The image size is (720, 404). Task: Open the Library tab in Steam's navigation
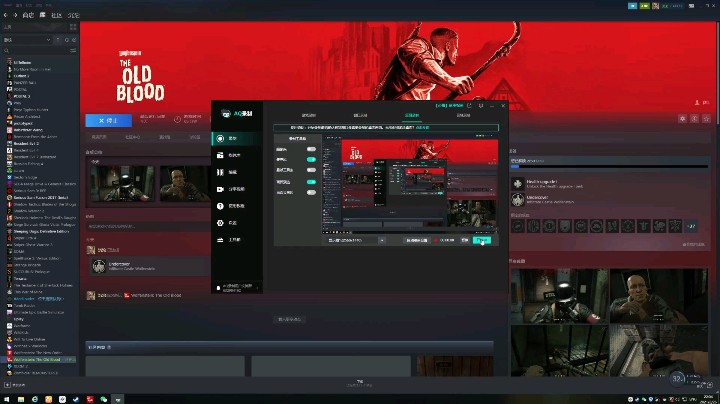[42, 15]
